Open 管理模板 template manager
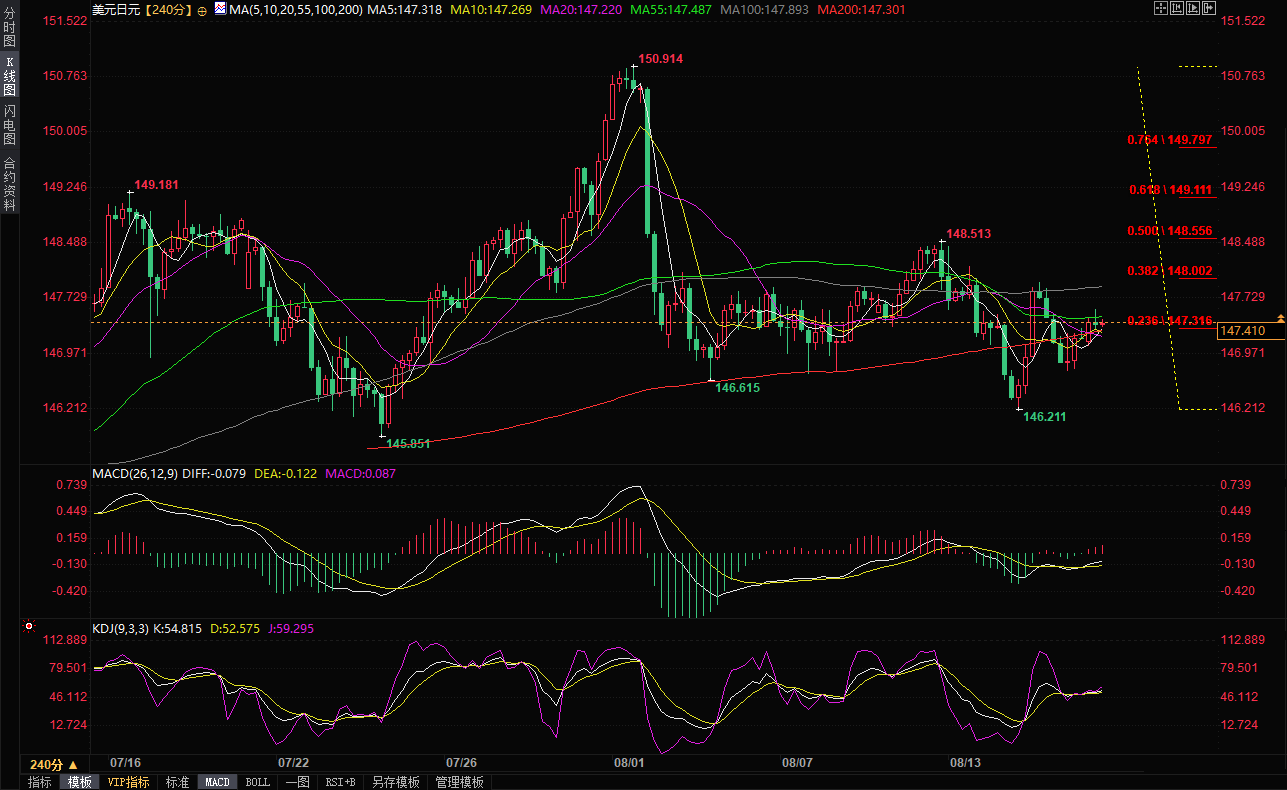 click(459, 782)
